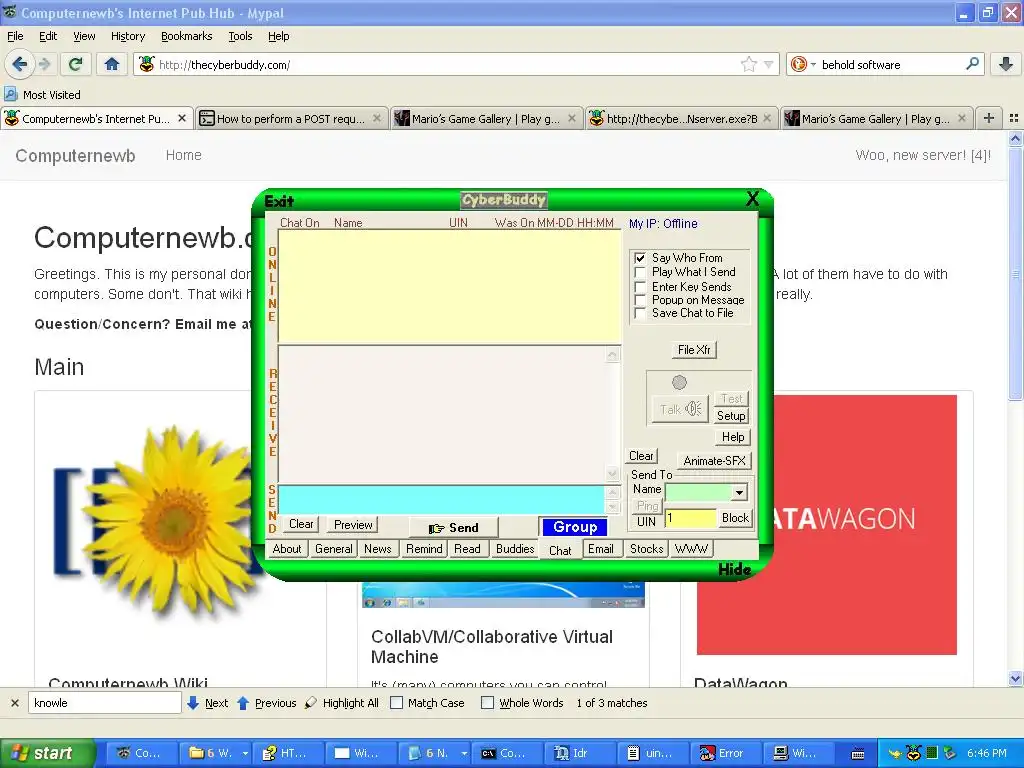Click the Highlight All highlighter icon
The image size is (1024, 768).
[x=311, y=703]
